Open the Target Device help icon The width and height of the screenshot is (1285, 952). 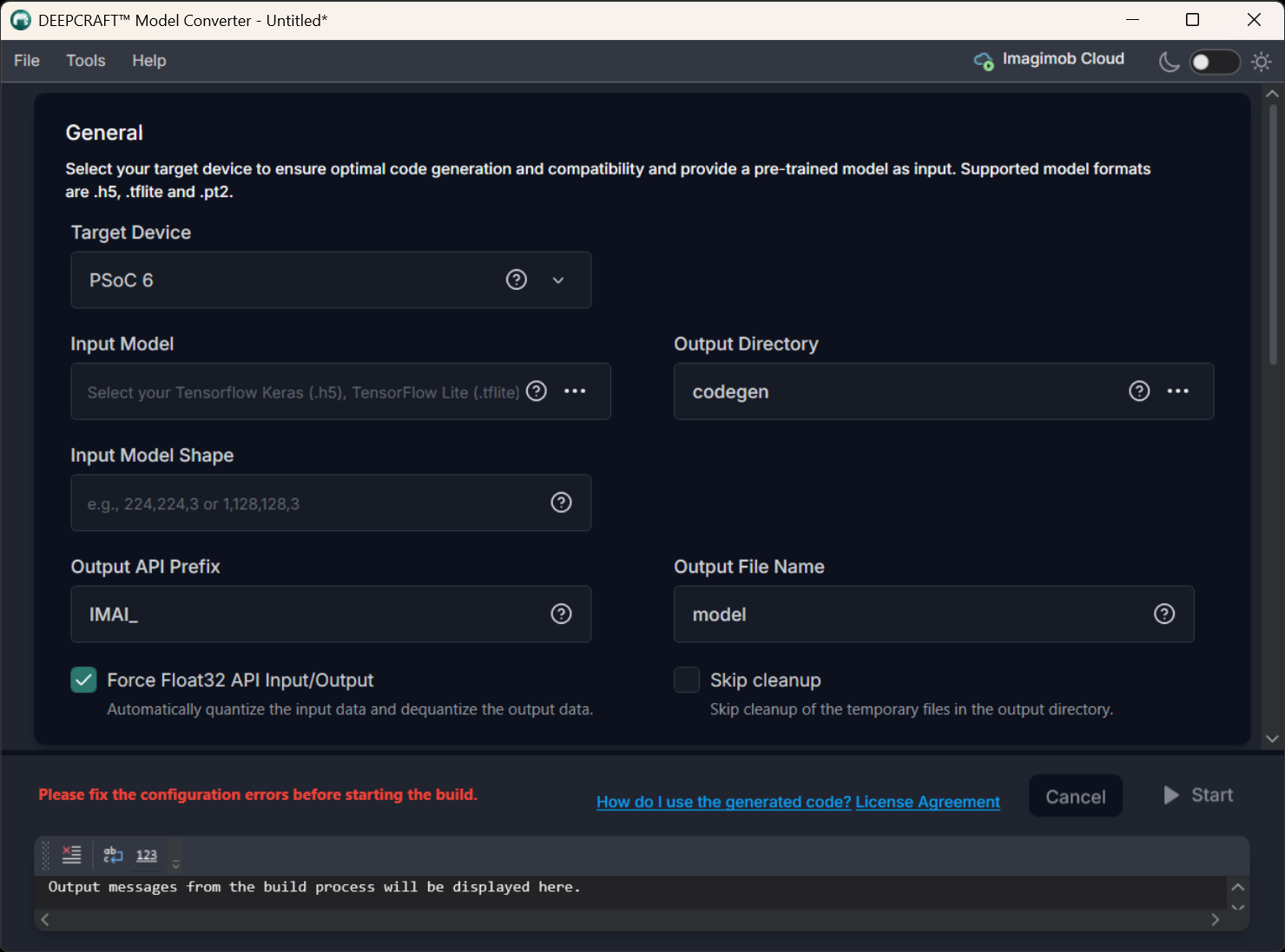[517, 279]
